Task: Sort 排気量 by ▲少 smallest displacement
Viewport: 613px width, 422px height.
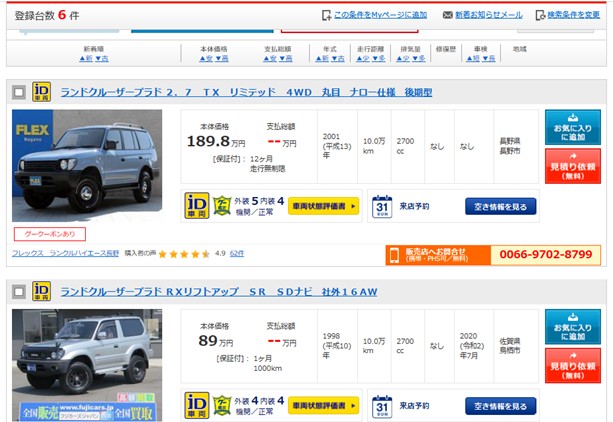Action: pos(403,58)
